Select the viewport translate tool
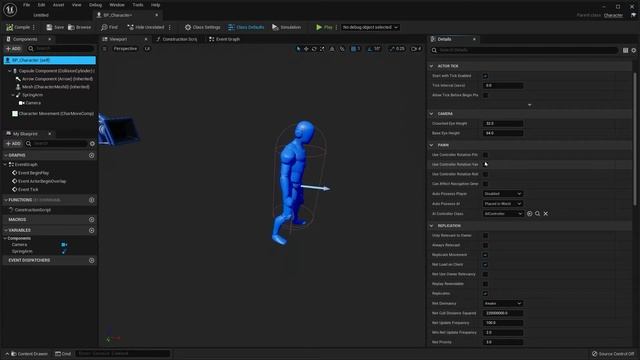 pos(306,49)
